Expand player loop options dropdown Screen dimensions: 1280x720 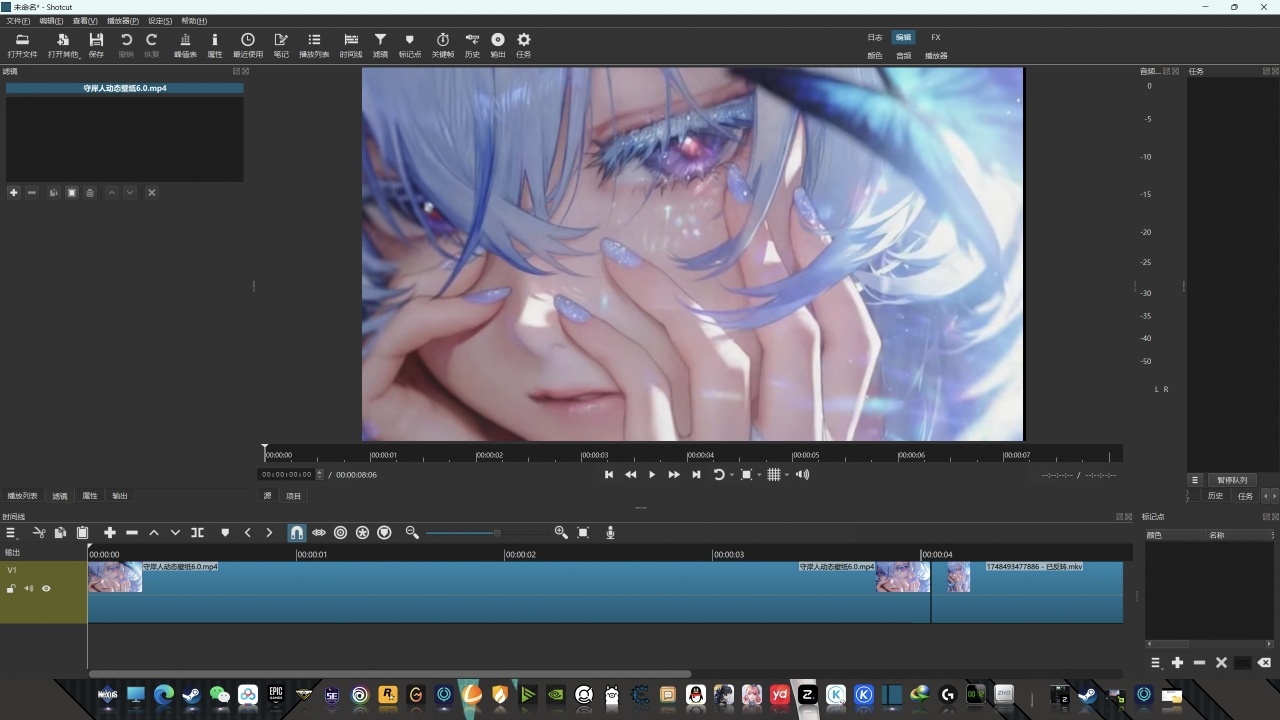pos(732,475)
